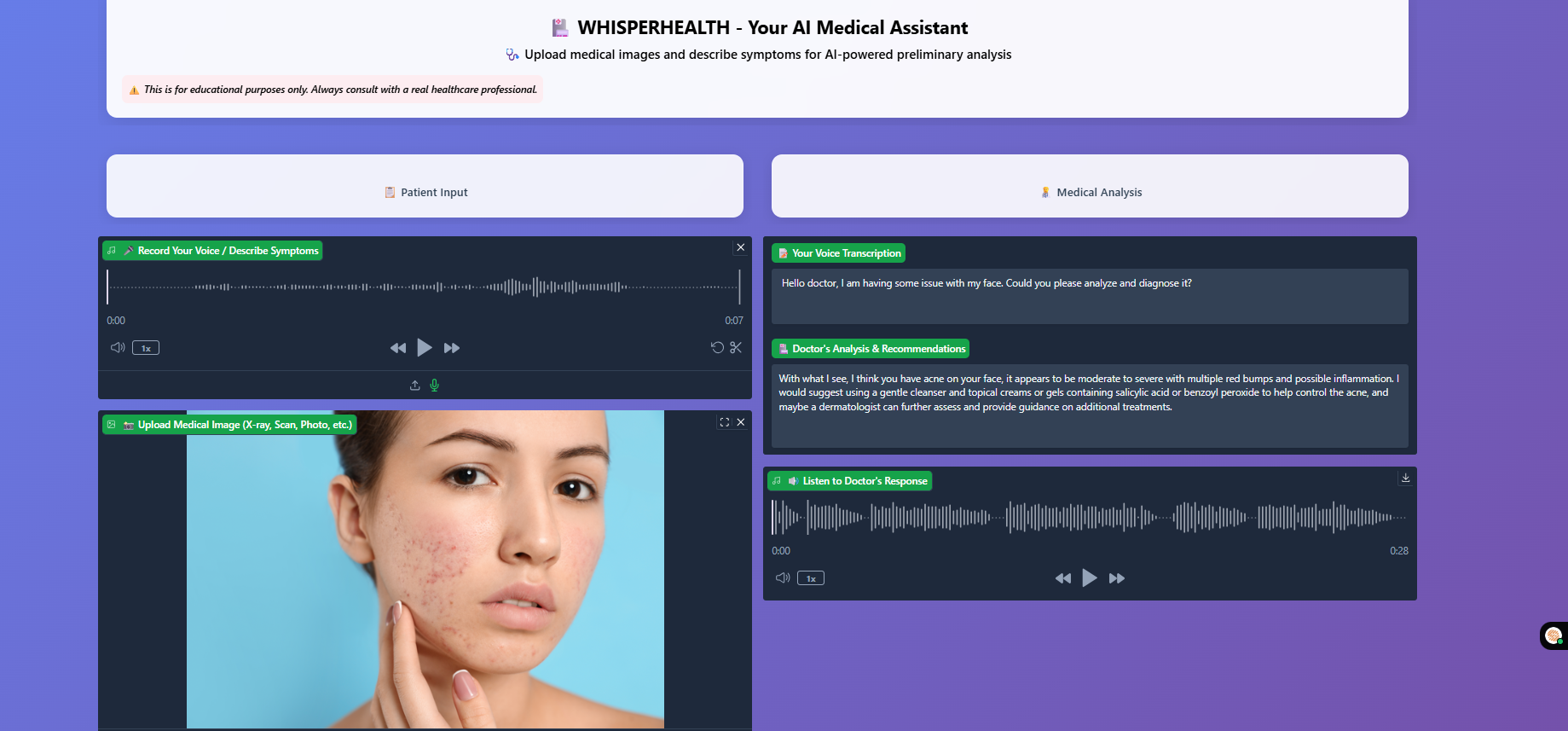Mute the doctor's response volume
The width and height of the screenshot is (1568, 731).
tap(783, 577)
